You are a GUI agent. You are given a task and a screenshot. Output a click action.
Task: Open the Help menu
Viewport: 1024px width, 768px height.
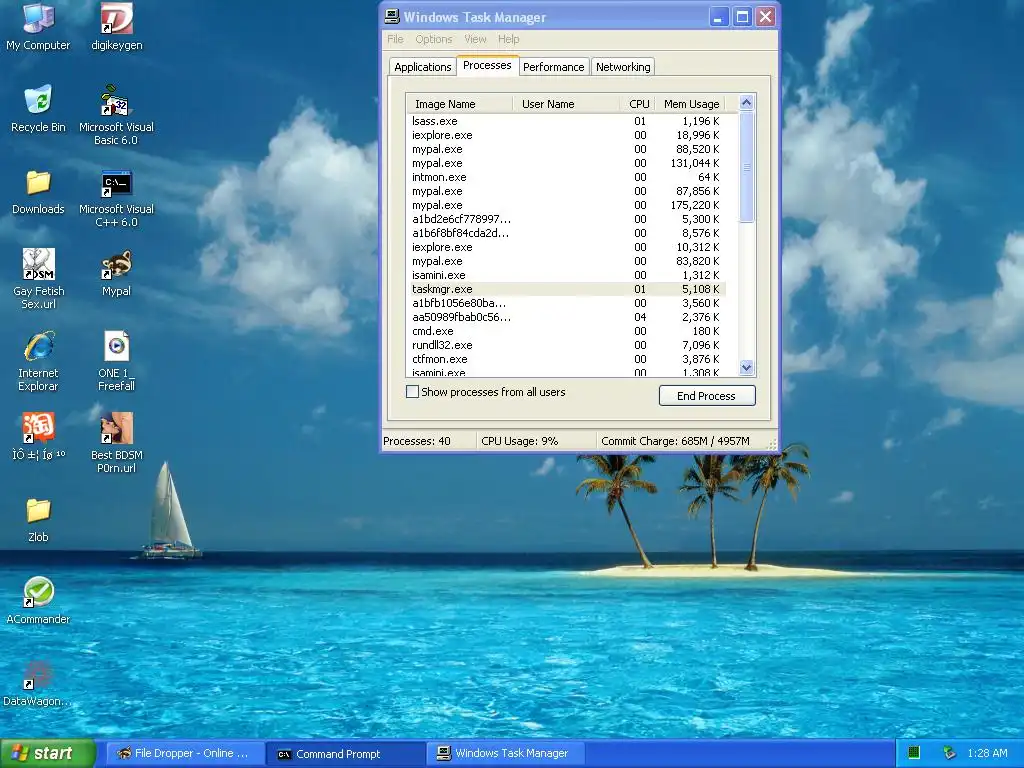click(x=508, y=39)
